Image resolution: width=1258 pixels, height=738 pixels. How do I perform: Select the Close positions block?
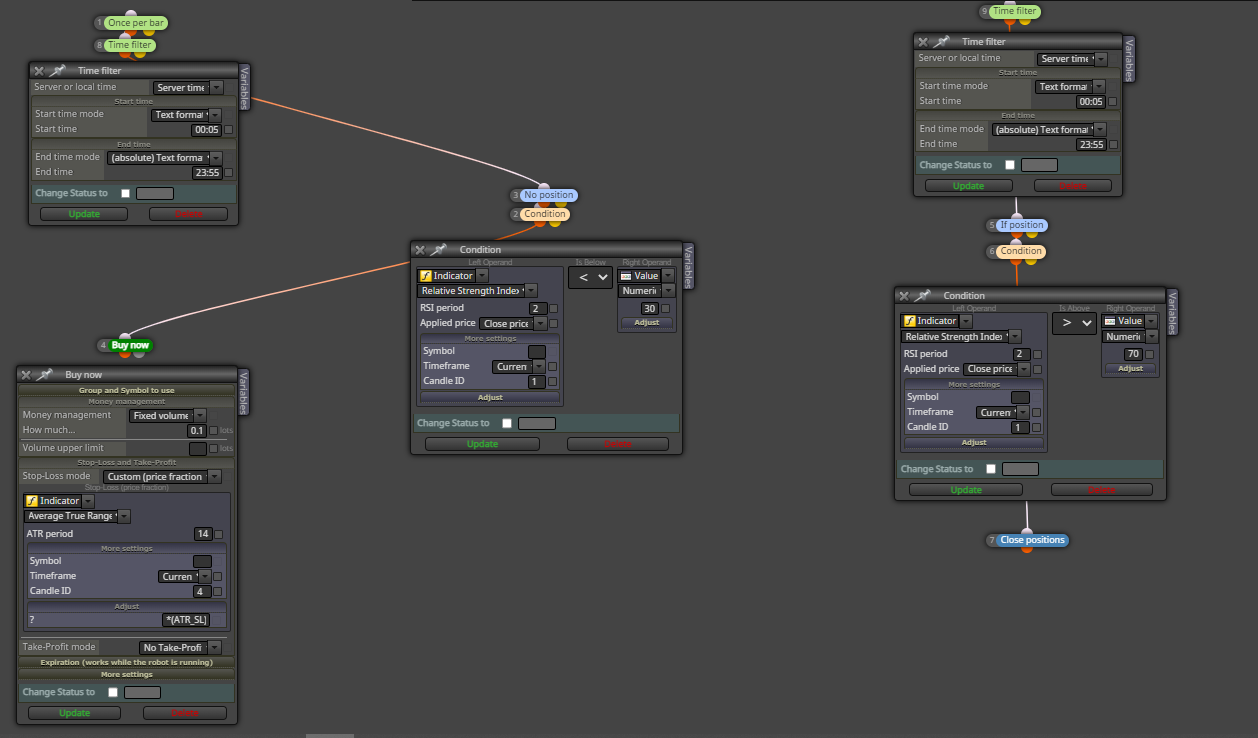1033,540
